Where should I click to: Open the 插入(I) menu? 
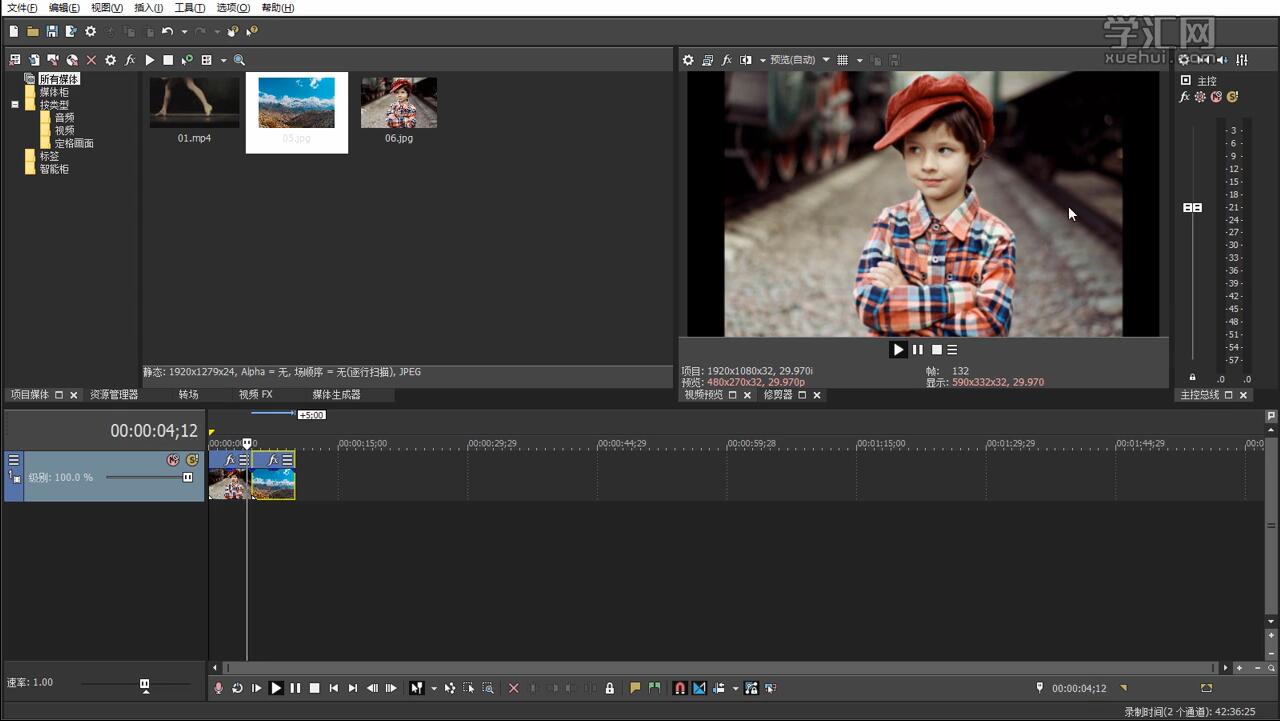point(149,8)
